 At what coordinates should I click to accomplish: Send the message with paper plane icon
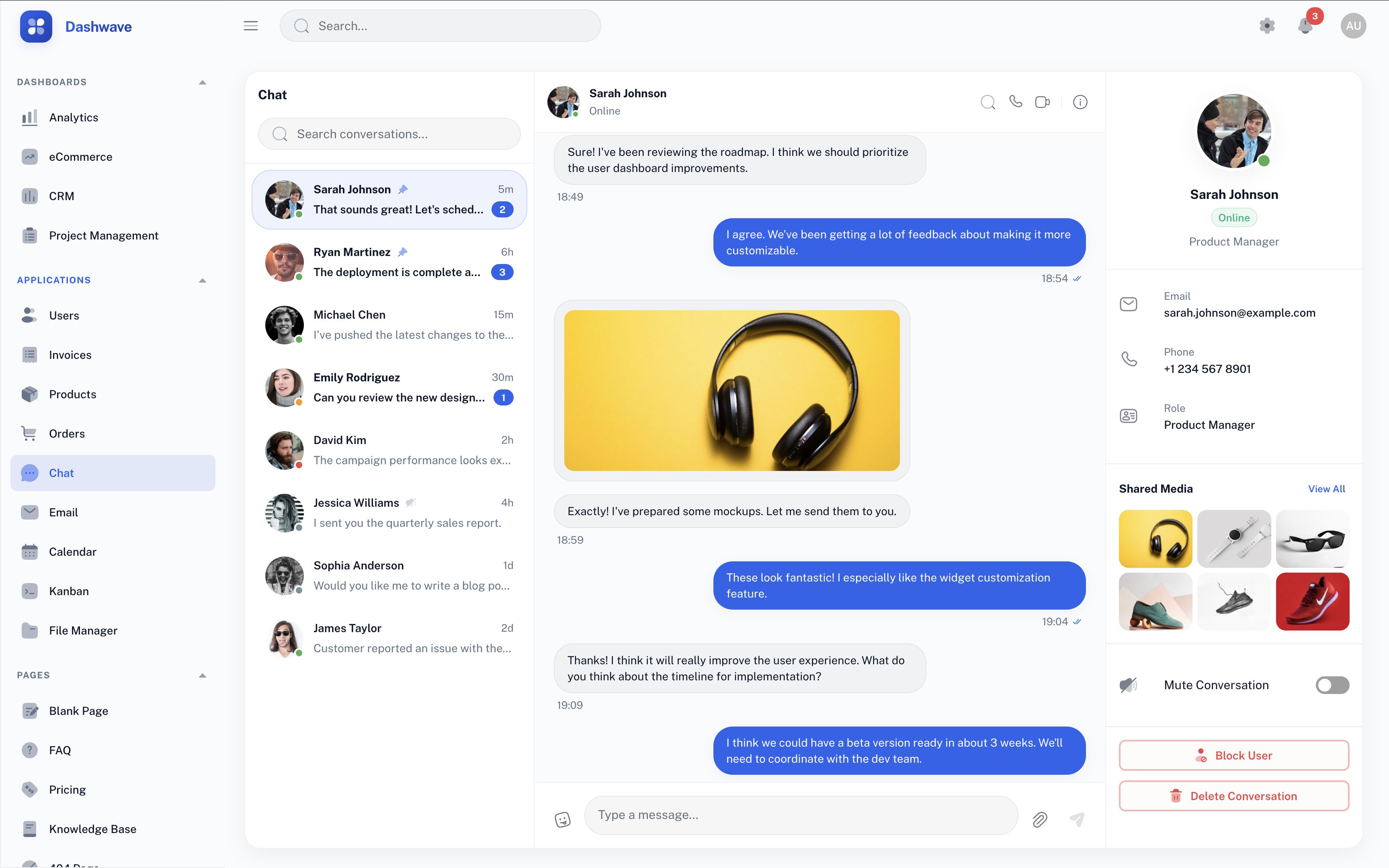1078,819
